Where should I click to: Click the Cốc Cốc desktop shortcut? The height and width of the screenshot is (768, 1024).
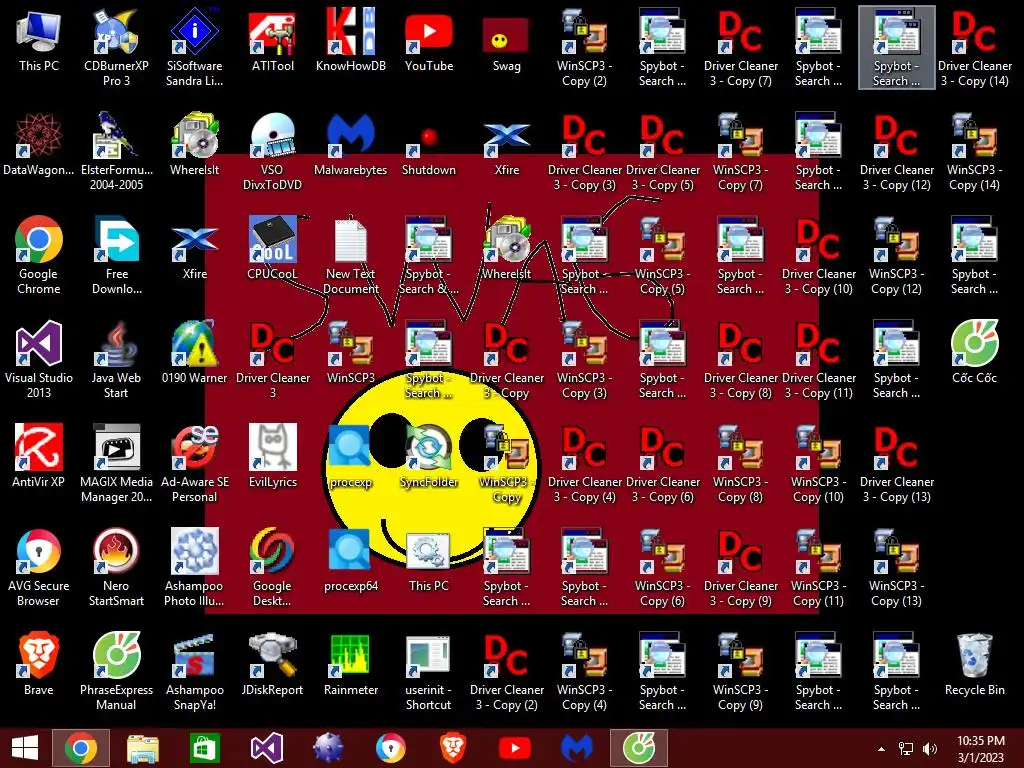click(x=974, y=351)
